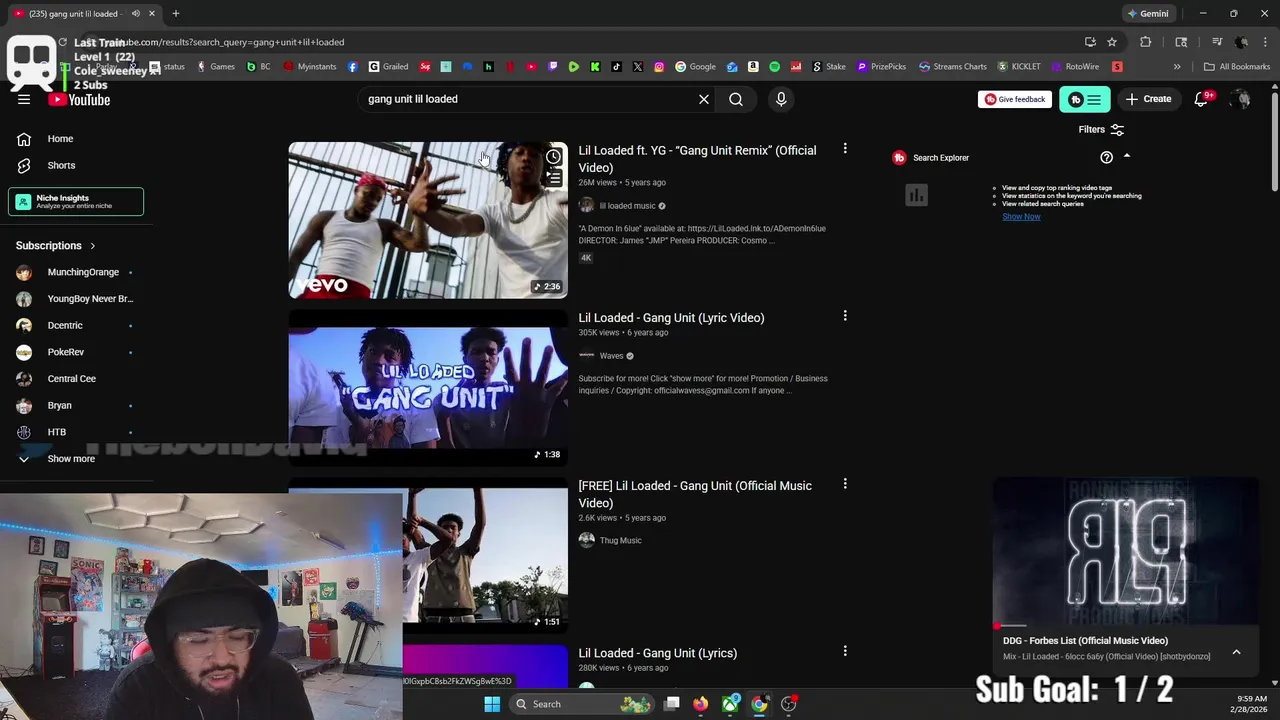Click the miniplayer video thumbnail
Viewport: 1280px width, 720px height.
point(1126,552)
